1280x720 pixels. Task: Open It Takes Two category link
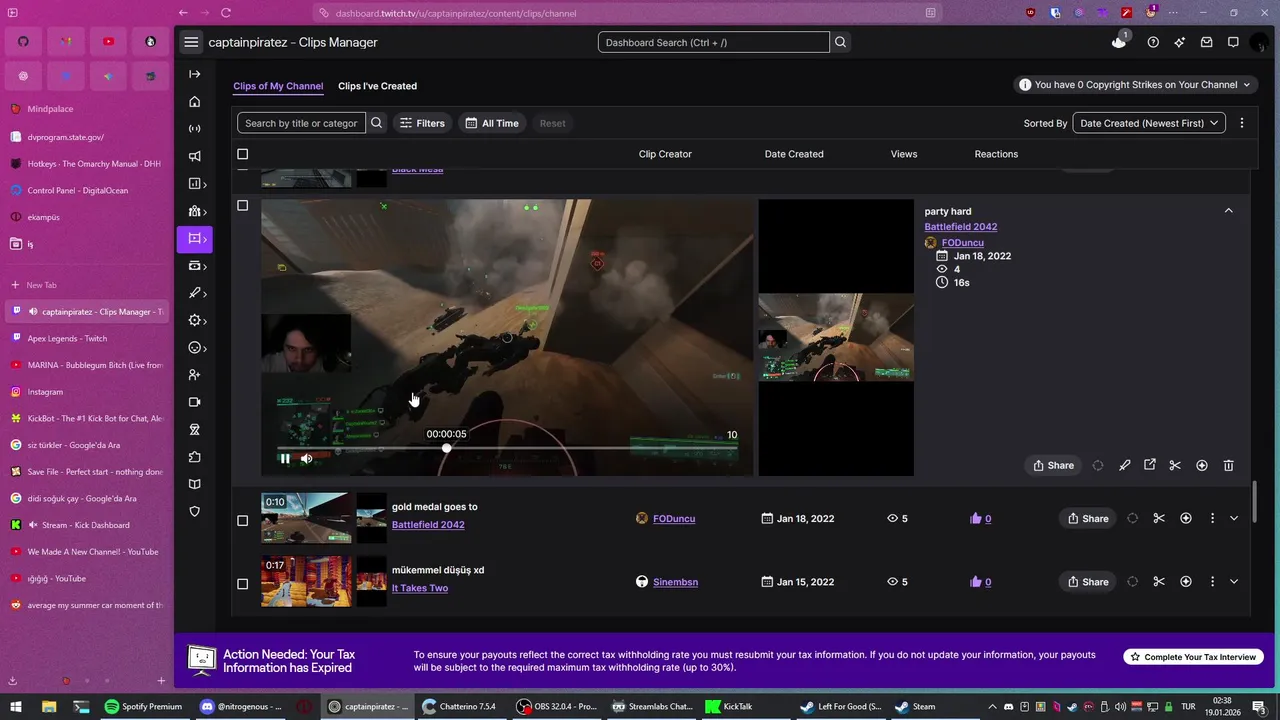tap(420, 588)
